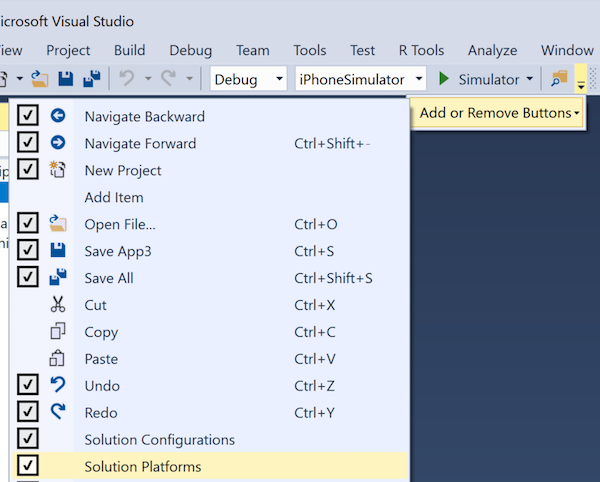The height and width of the screenshot is (482, 600).
Task: Open the Build menu
Action: point(130,50)
